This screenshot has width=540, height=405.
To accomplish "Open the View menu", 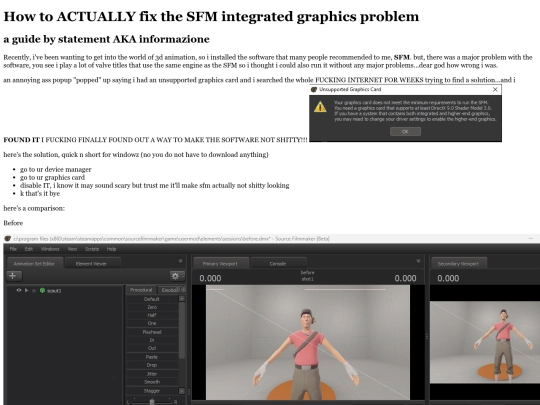I will click(x=72, y=249).
